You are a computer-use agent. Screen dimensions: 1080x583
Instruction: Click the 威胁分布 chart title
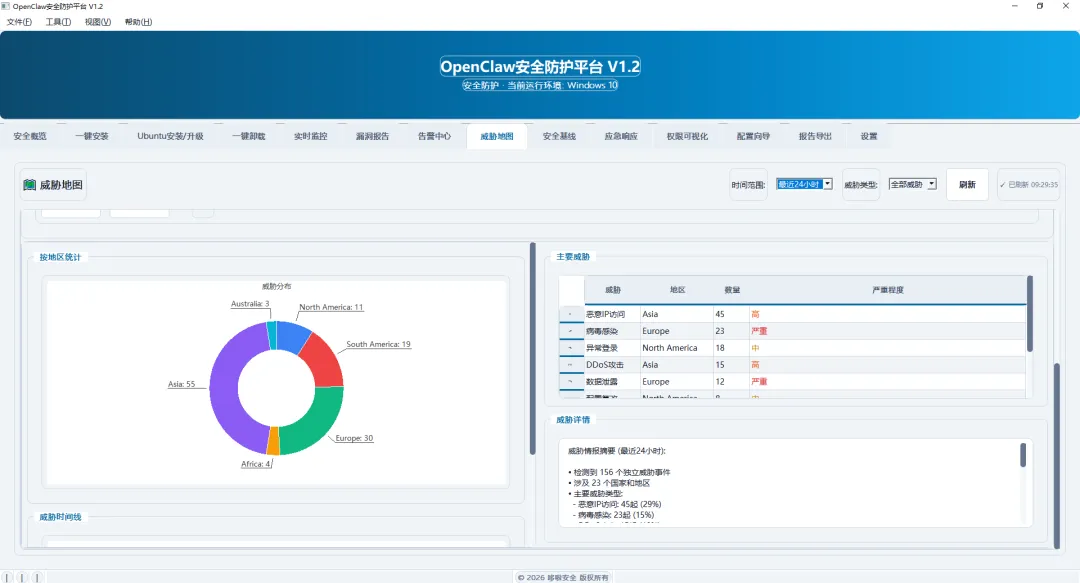tap(276, 287)
